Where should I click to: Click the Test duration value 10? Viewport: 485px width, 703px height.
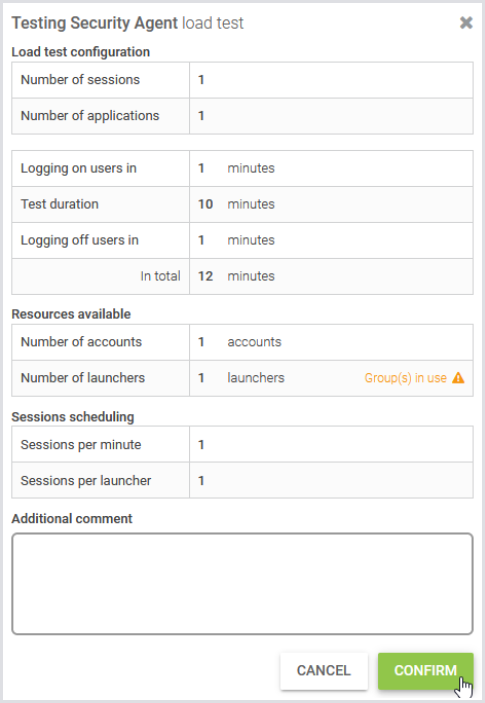(205, 204)
